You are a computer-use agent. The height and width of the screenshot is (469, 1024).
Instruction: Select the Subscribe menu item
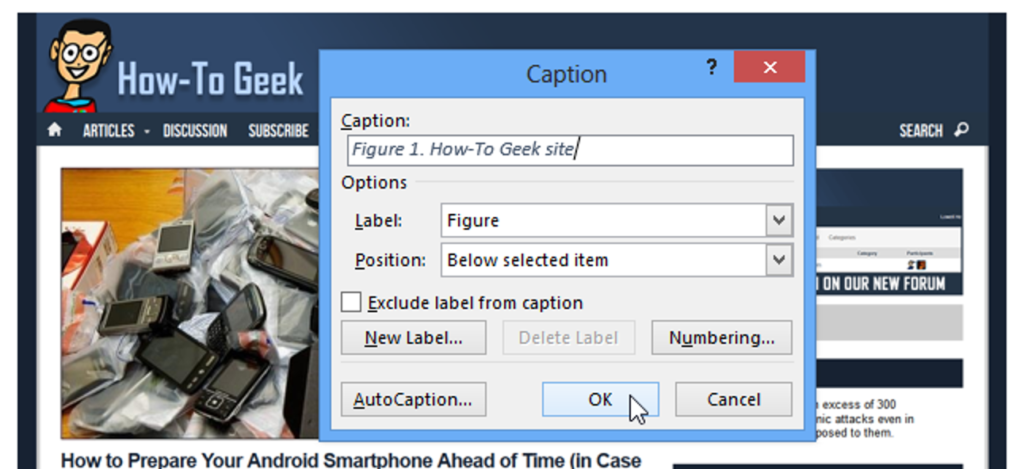pyautogui.click(x=278, y=131)
